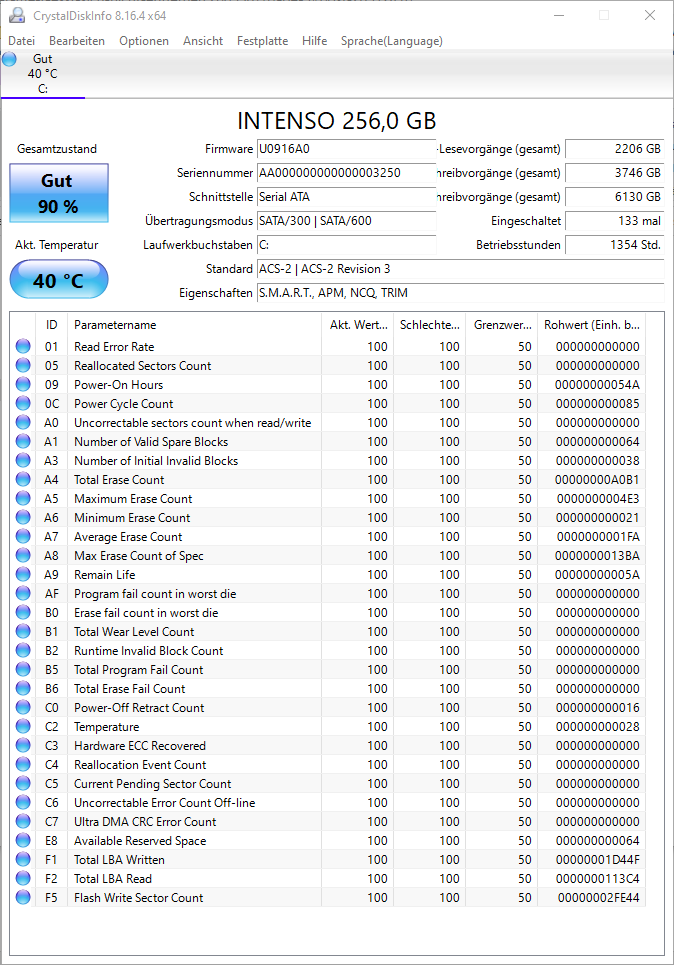Click status orb for Power-Off Retract Count

[x=23, y=708]
